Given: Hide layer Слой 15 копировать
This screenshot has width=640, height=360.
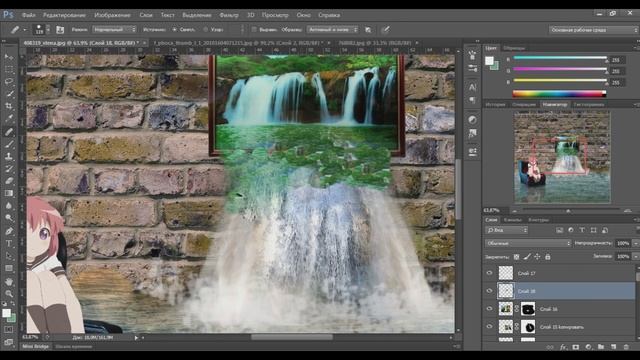Looking at the screenshot, I should 489,327.
